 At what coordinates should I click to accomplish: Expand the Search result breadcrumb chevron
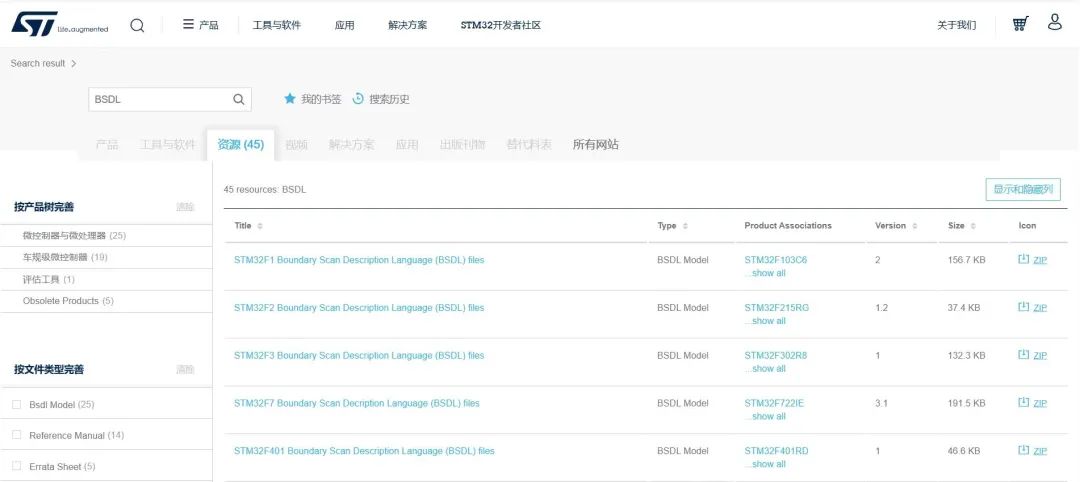click(x=74, y=63)
